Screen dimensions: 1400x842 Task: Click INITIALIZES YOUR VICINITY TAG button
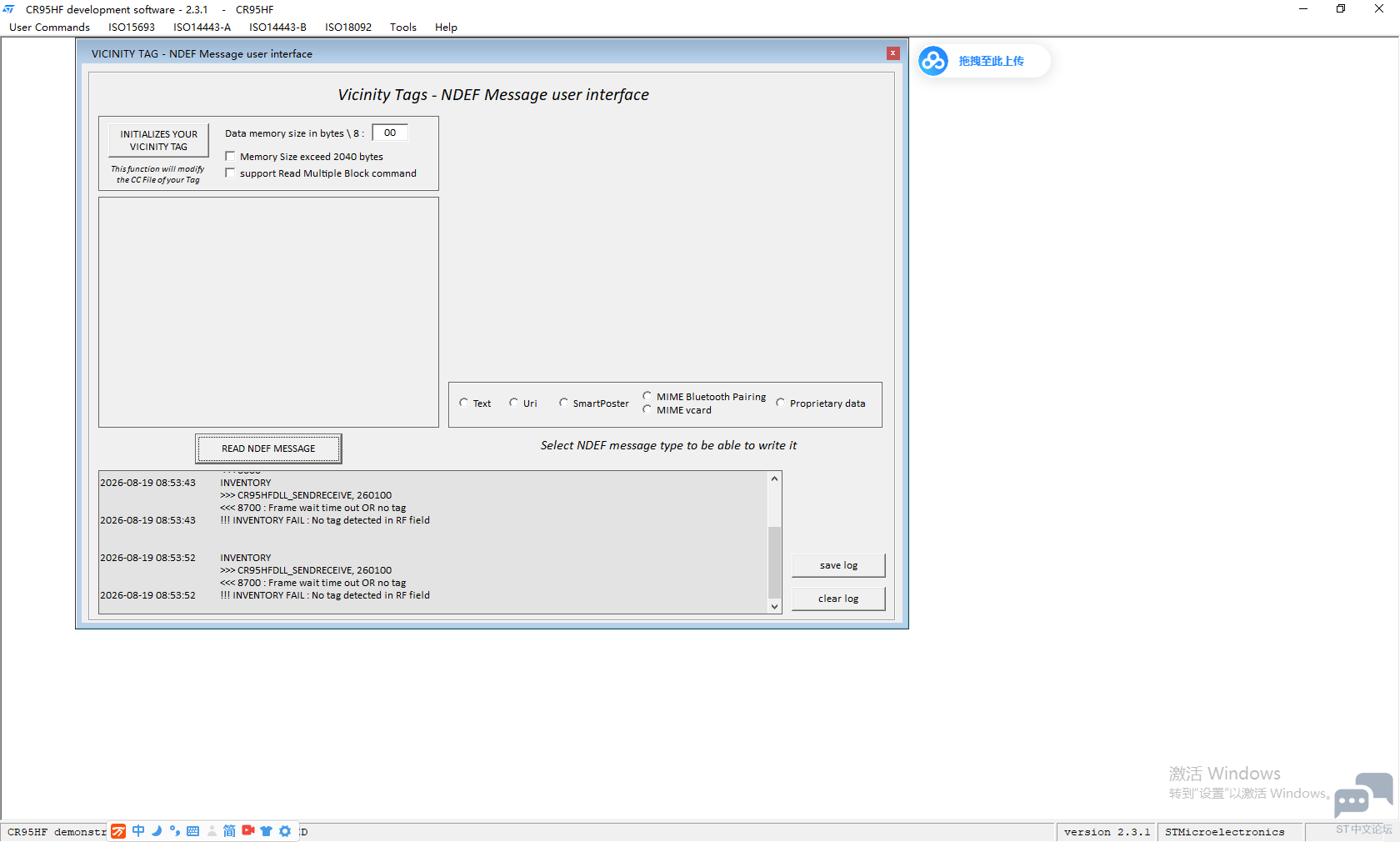coord(158,140)
